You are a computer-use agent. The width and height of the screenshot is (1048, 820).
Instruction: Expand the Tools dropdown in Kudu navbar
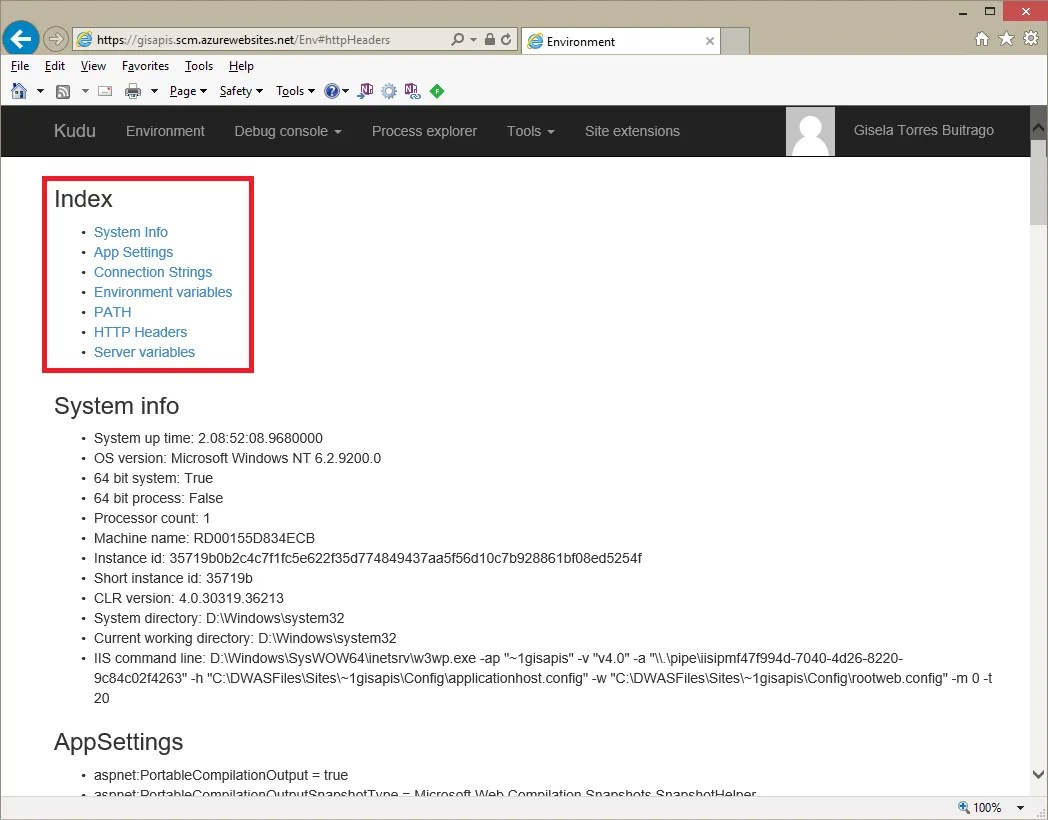531,131
